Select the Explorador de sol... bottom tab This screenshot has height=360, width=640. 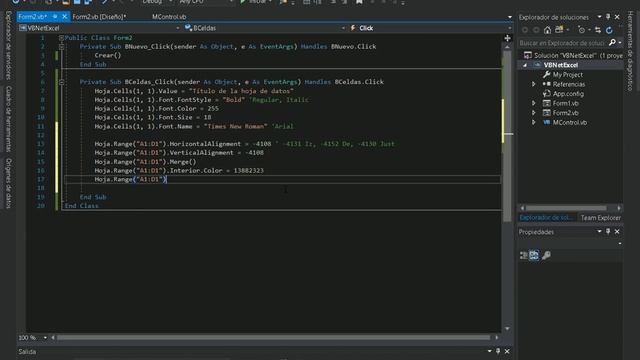pos(546,218)
